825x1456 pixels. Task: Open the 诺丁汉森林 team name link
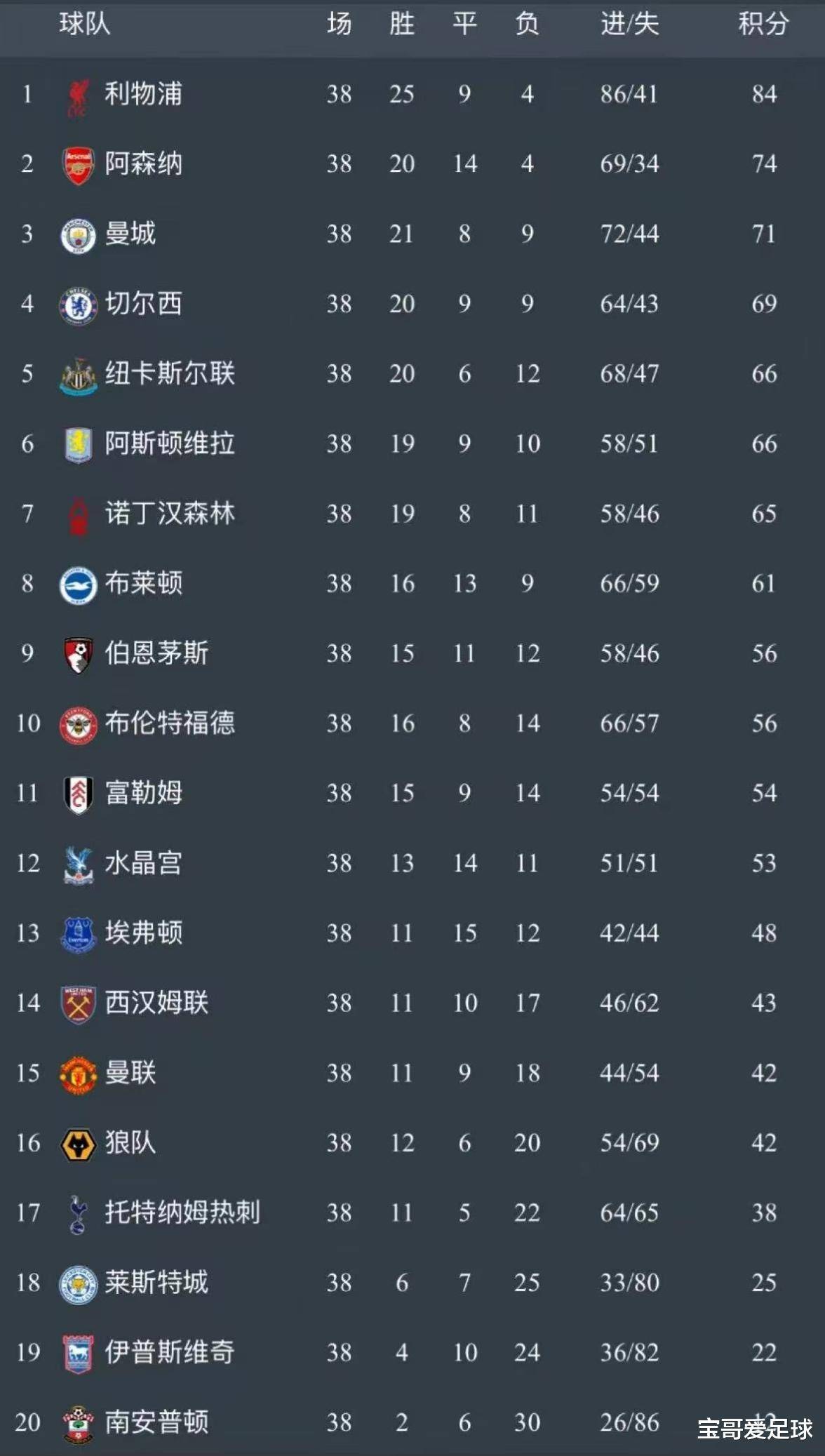[x=170, y=514]
